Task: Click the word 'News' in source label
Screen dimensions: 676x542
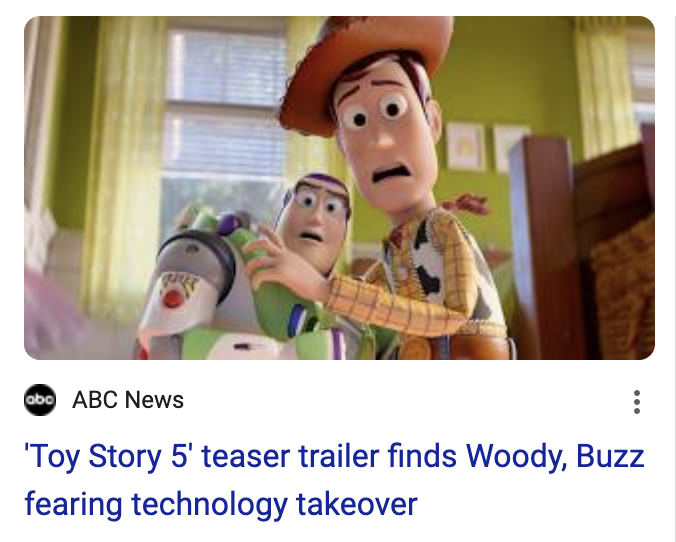Action: [x=154, y=400]
